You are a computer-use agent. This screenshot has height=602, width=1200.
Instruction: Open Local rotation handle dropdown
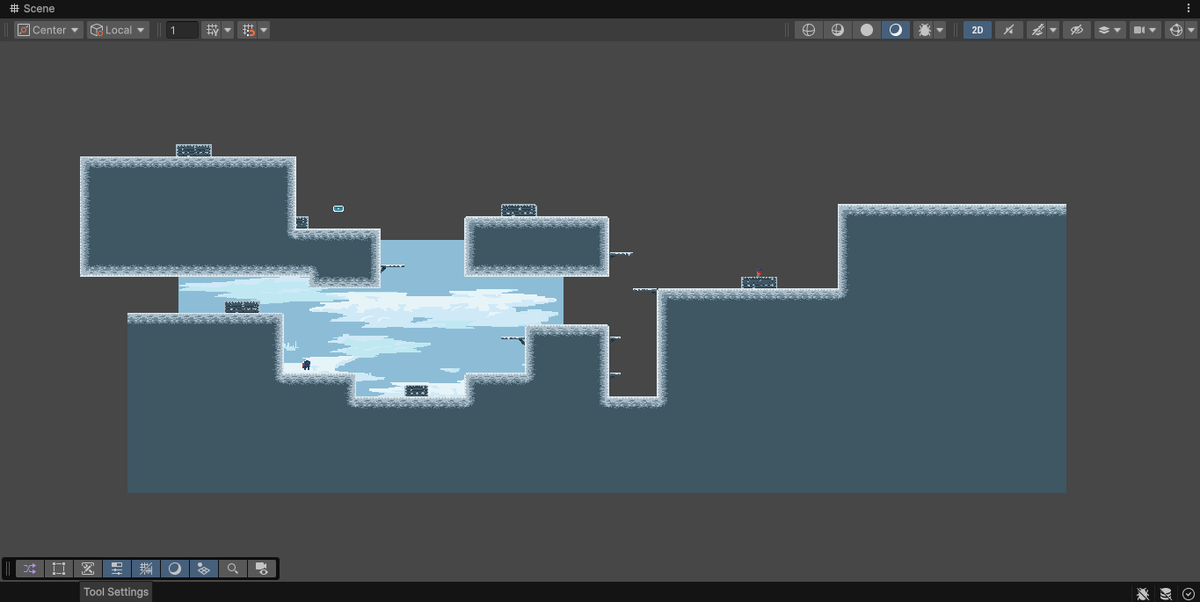pos(118,30)
